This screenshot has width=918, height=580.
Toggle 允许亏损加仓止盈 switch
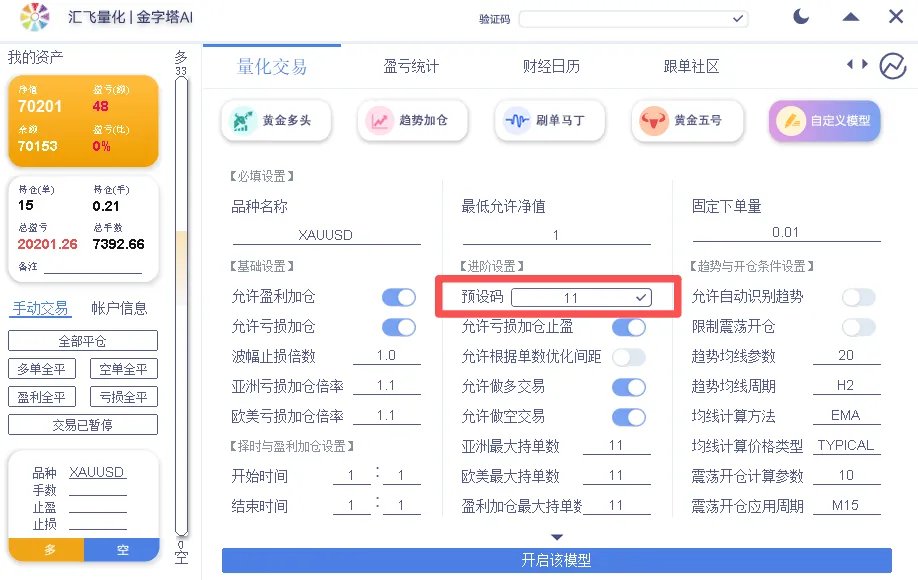click(x=629, y=327)
